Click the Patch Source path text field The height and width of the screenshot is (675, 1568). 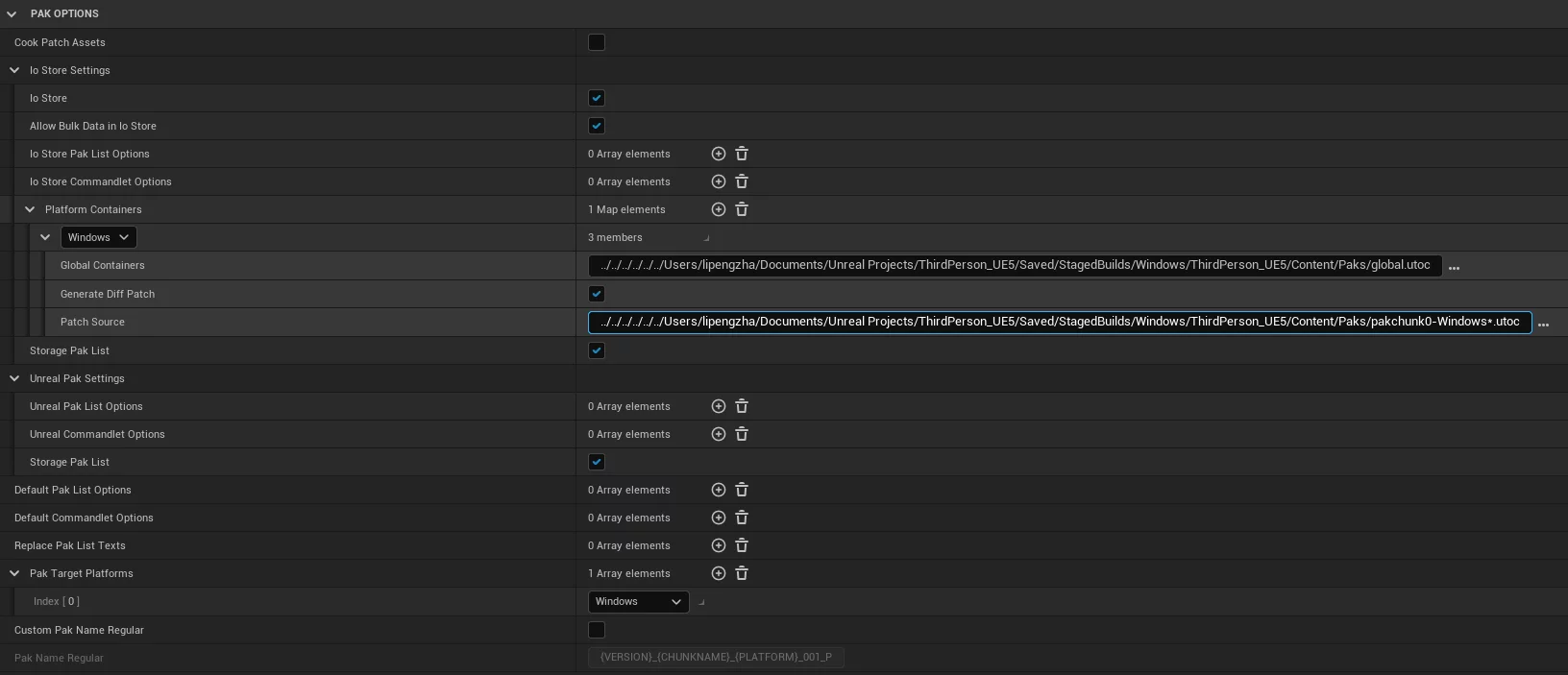pos(1059,322)
